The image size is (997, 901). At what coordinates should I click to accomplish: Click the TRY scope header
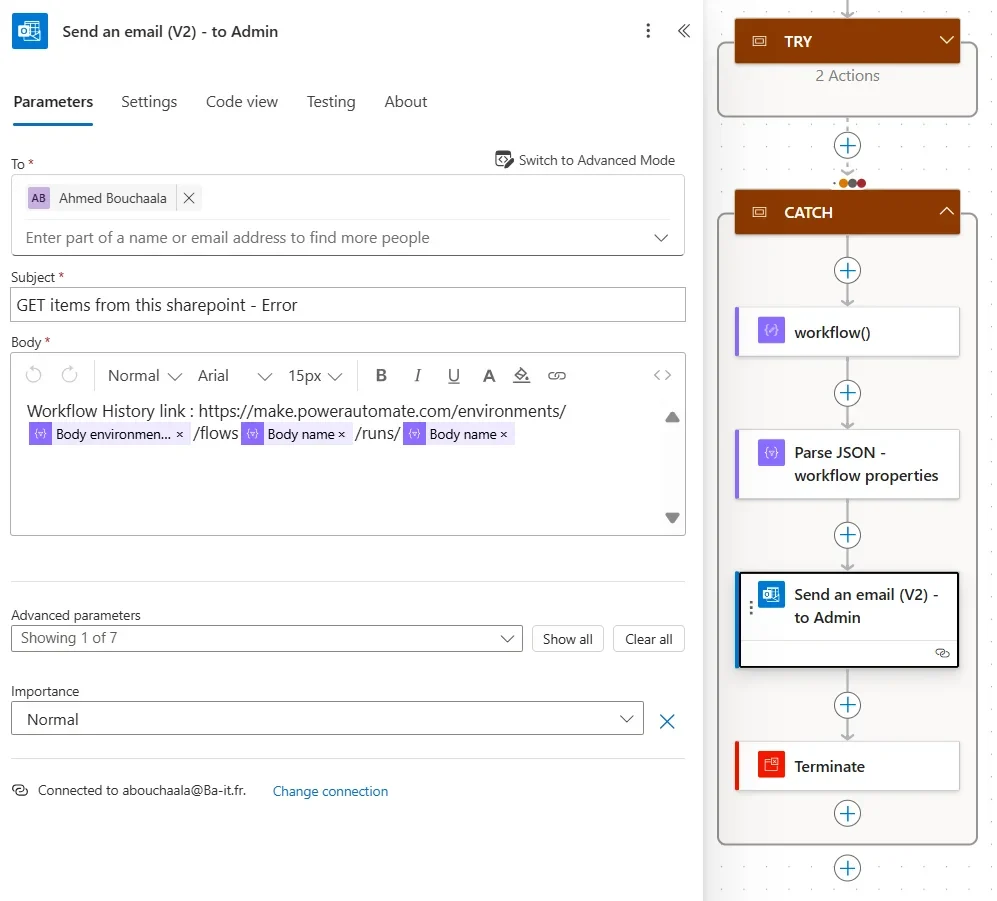point(847,41)
